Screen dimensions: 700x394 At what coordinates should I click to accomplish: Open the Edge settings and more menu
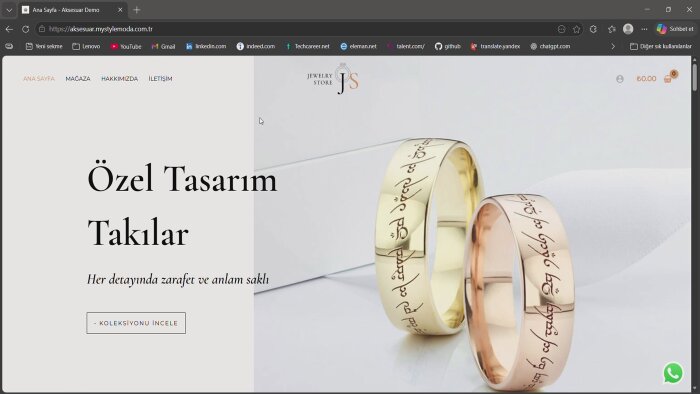point(644,29)
